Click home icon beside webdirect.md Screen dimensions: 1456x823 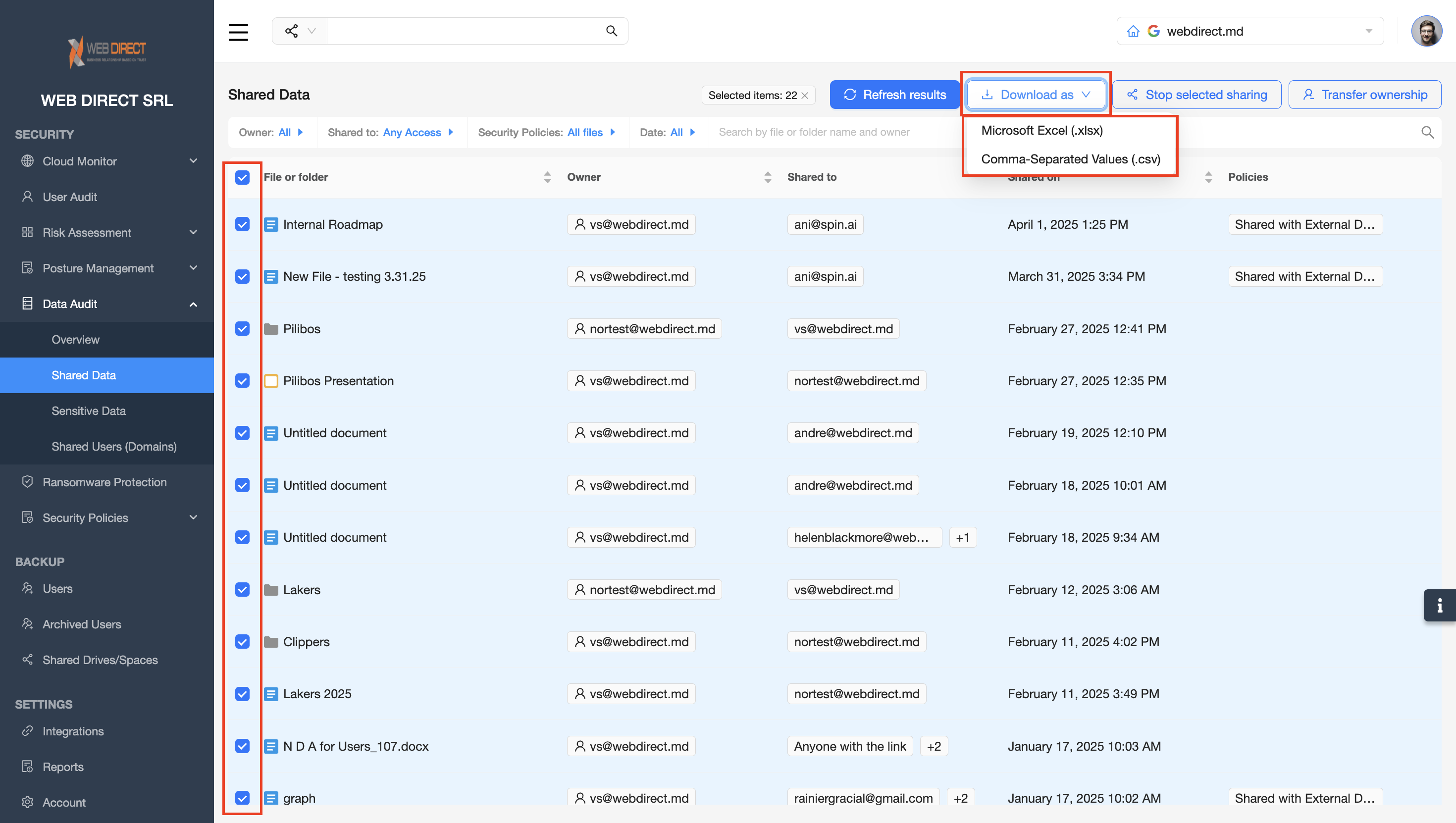click(1133, 31)
